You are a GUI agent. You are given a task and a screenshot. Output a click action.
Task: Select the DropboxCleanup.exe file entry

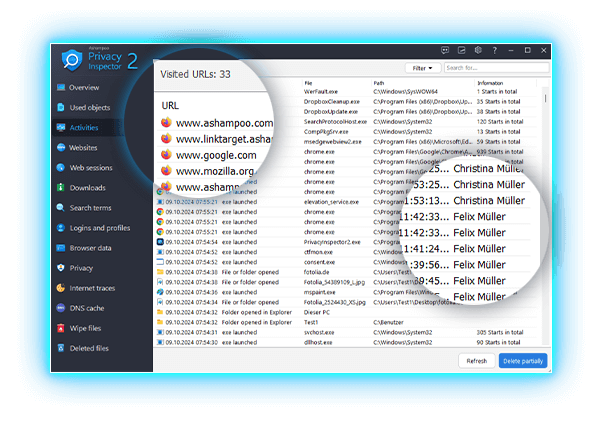point(332,102)
